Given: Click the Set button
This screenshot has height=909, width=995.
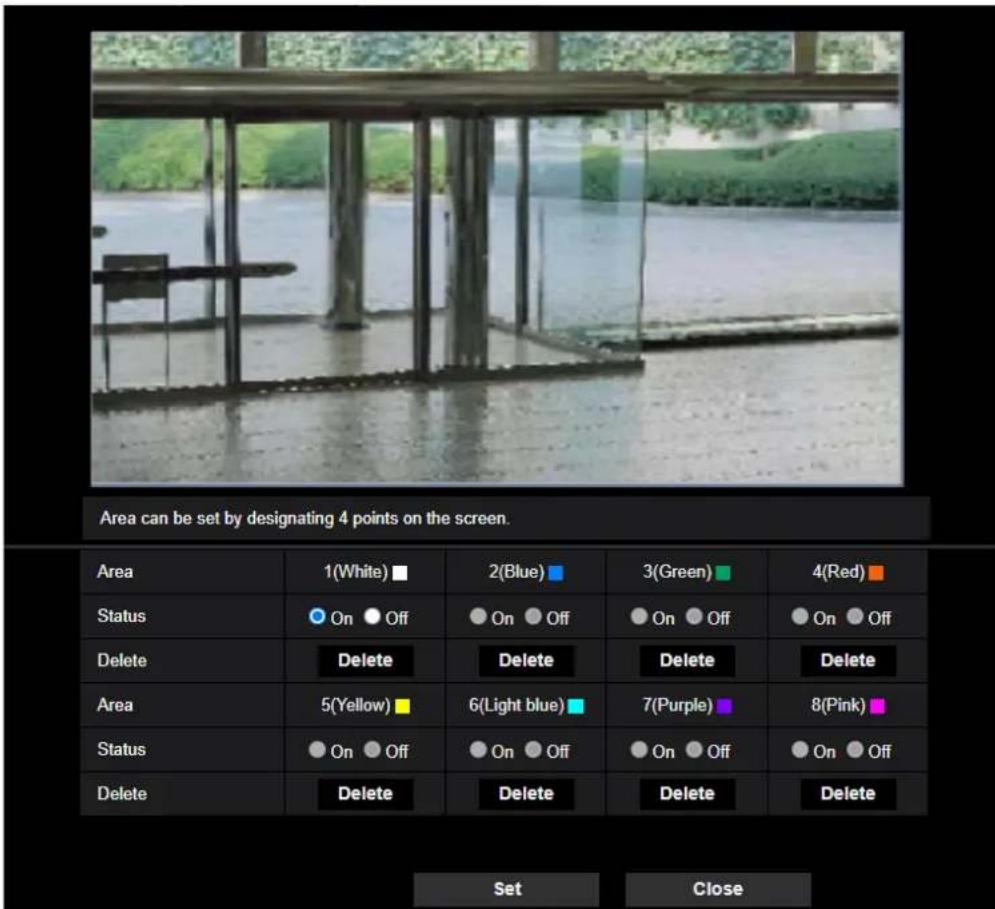Looking at the screenshot, I should tap(506, 889).
